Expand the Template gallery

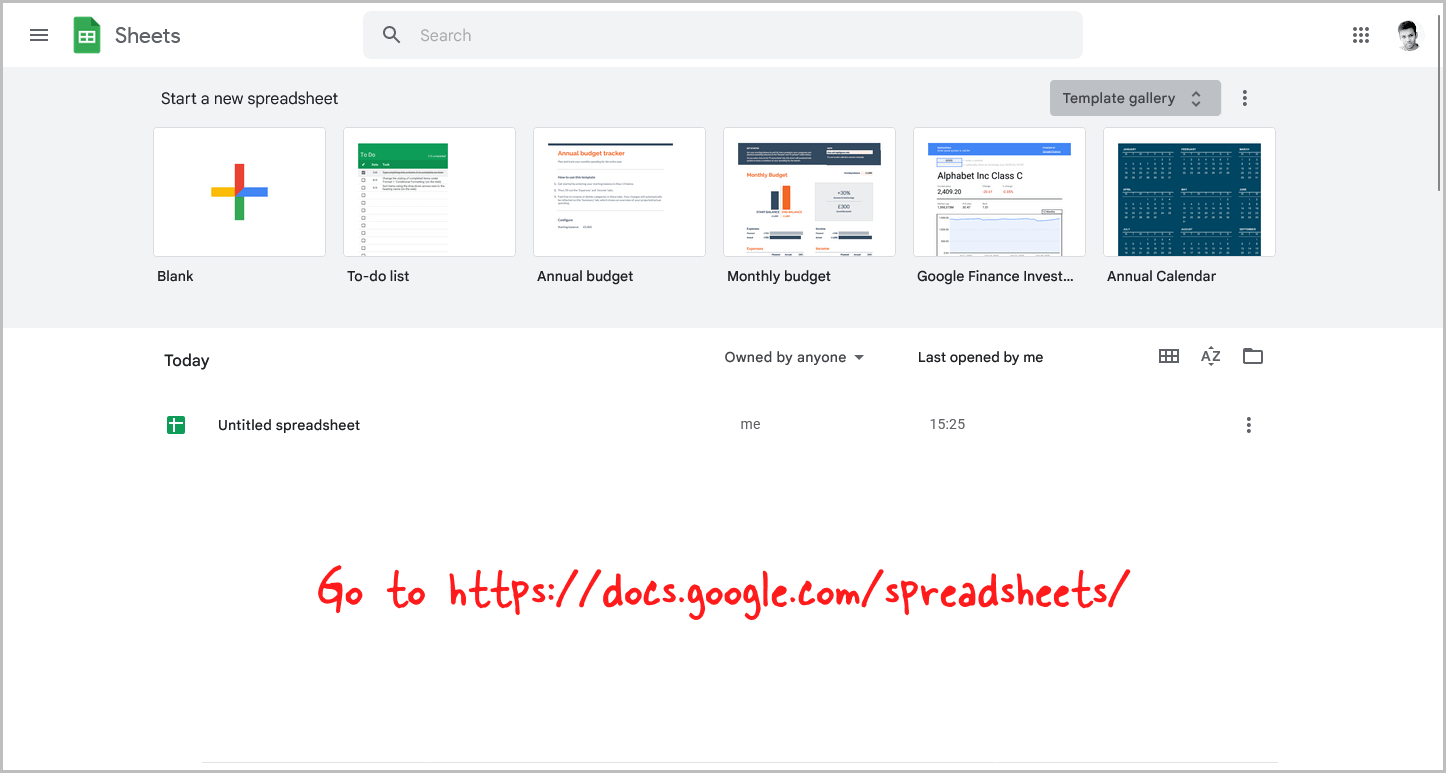click(x=1135, y=98)
